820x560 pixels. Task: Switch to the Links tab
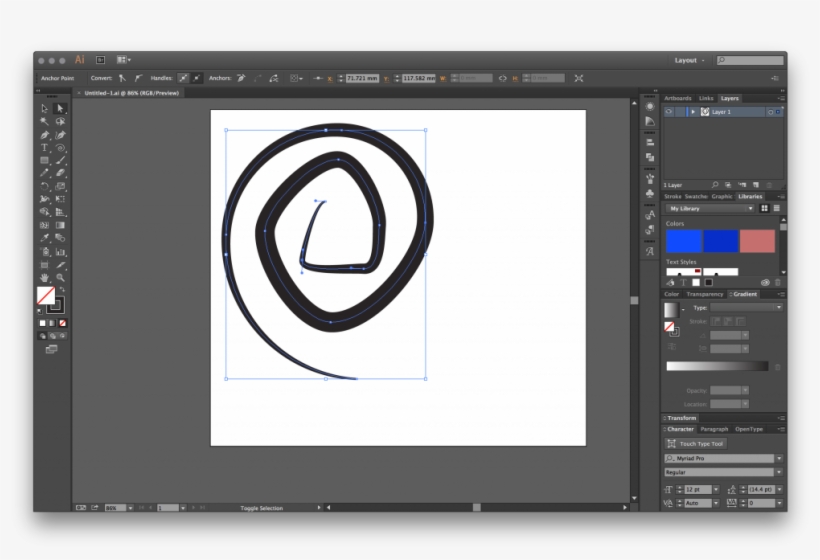point(706,98)
